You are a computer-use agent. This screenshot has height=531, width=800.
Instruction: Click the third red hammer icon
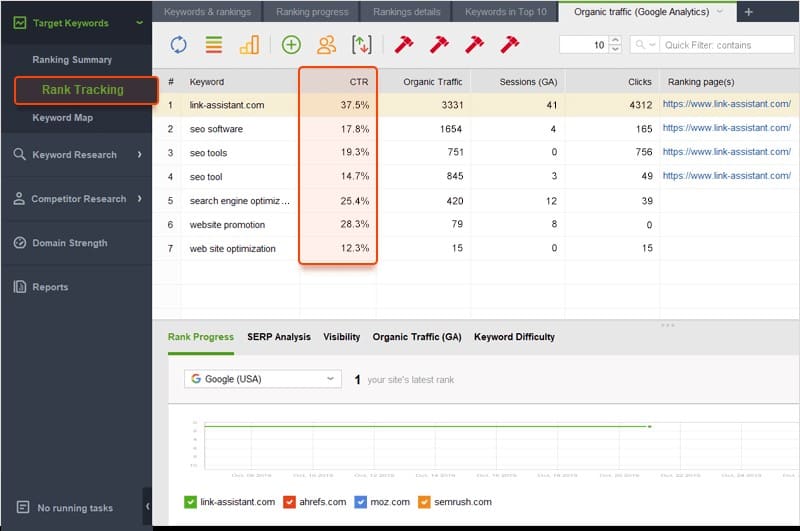click(474, 45)
